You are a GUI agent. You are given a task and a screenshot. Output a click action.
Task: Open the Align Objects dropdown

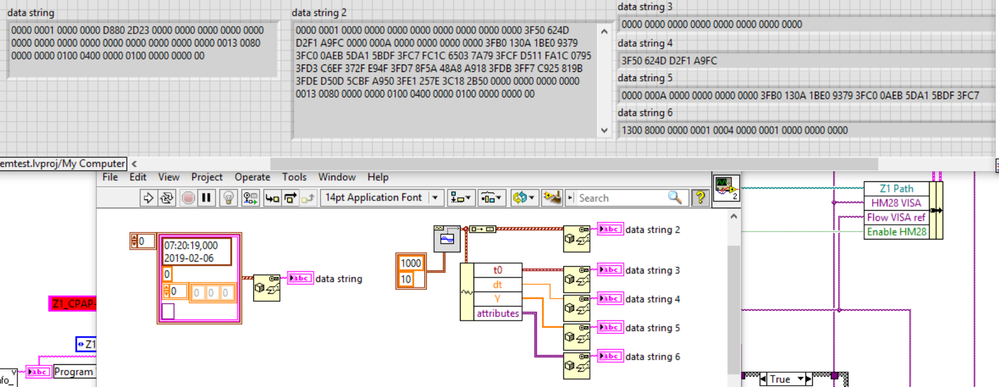[460, 198]
